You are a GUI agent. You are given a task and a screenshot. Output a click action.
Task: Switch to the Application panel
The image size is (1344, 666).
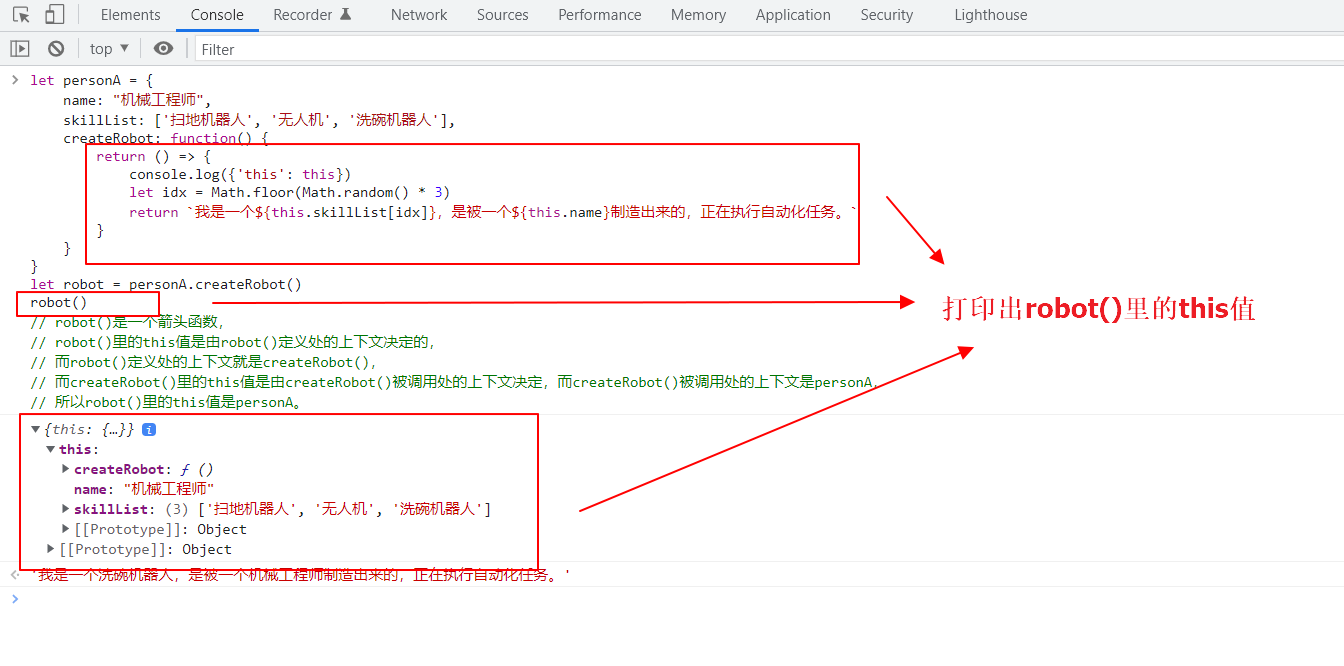click(x=793, y=14)
